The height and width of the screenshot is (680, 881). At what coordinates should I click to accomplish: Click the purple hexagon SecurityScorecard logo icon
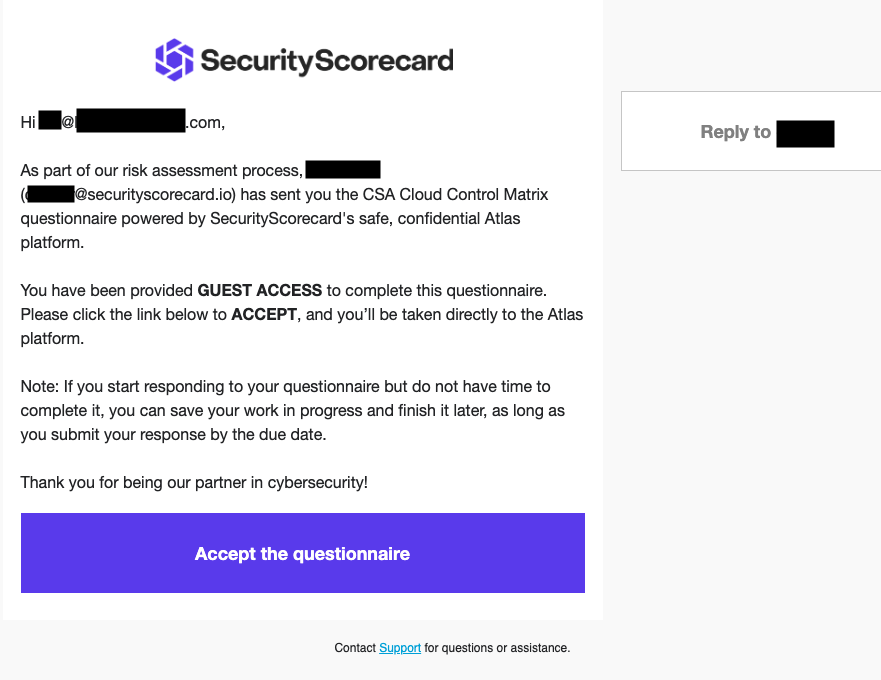coord(174,60)
